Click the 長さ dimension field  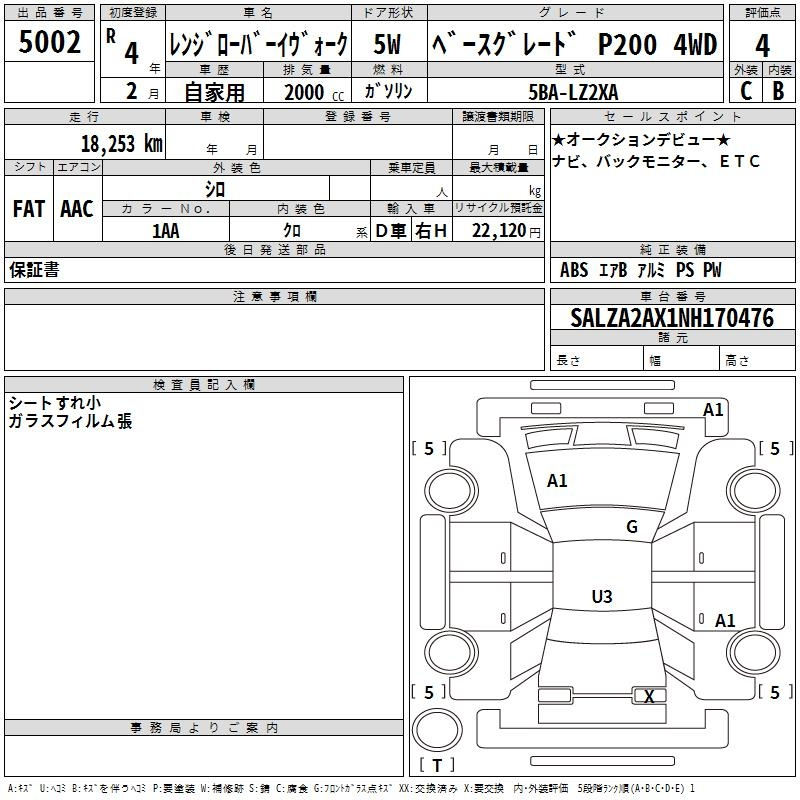[x=596, y=358]
